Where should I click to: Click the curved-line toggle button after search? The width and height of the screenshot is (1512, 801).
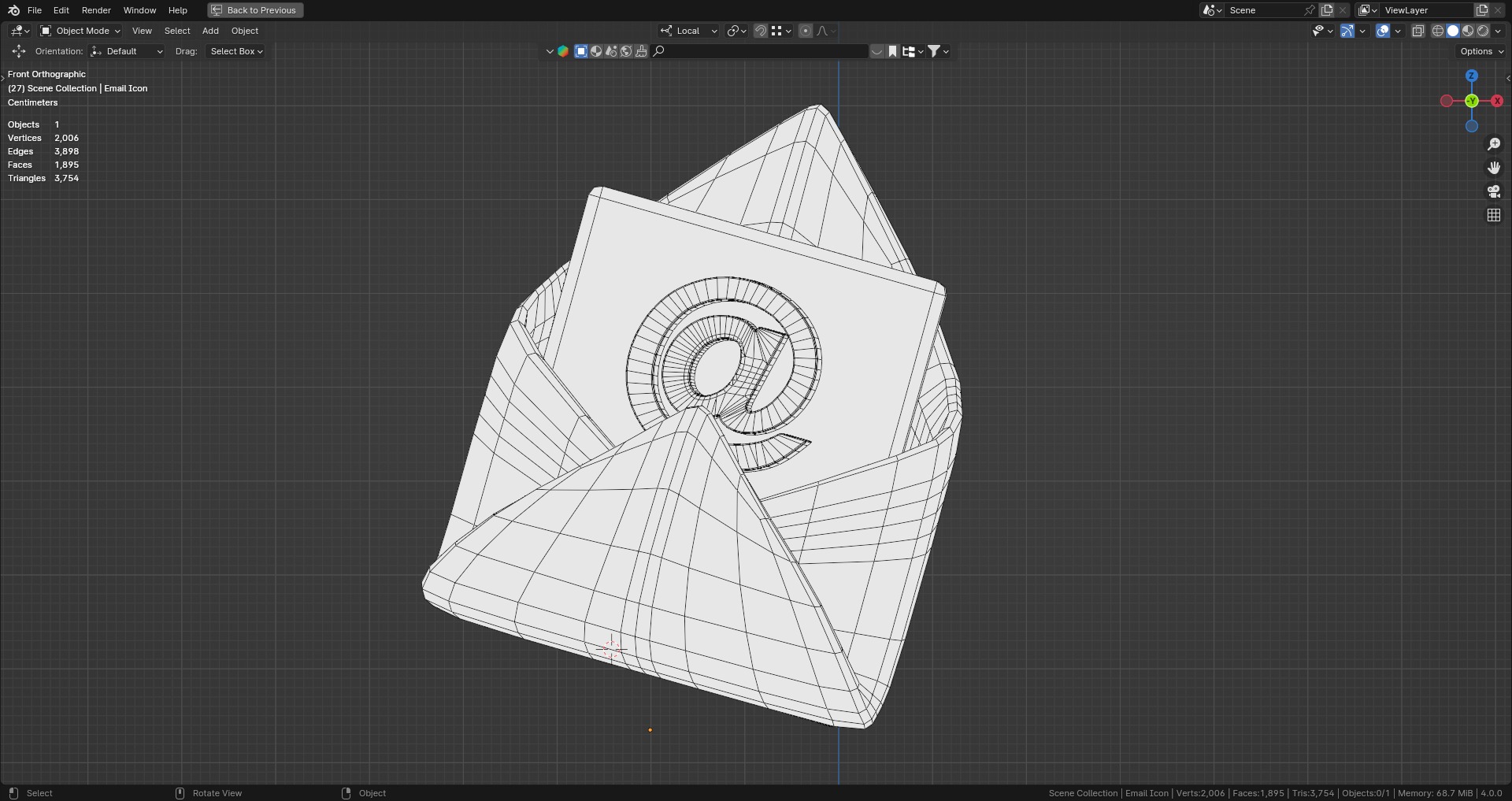[877, 51]
